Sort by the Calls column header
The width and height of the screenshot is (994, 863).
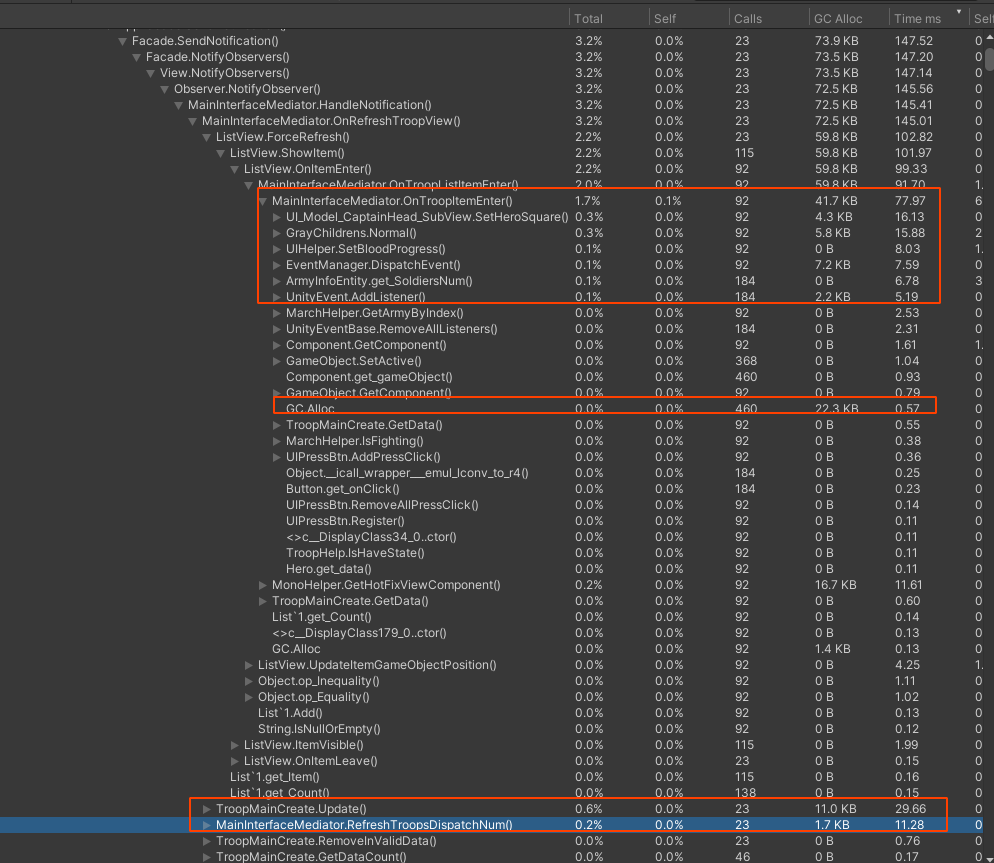coord(748,18)
